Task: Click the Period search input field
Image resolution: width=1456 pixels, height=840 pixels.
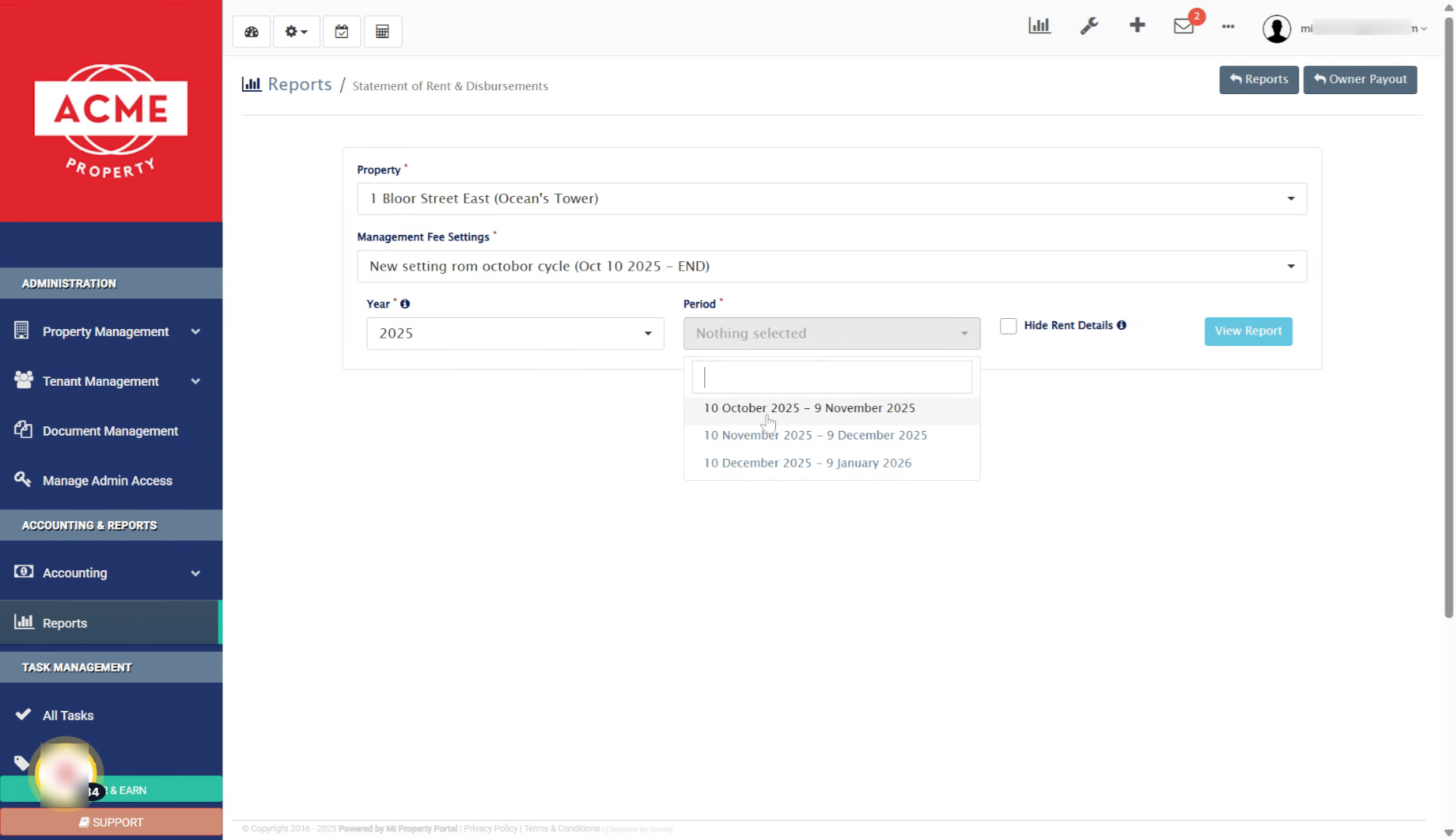Action: (x=831, y=377)
